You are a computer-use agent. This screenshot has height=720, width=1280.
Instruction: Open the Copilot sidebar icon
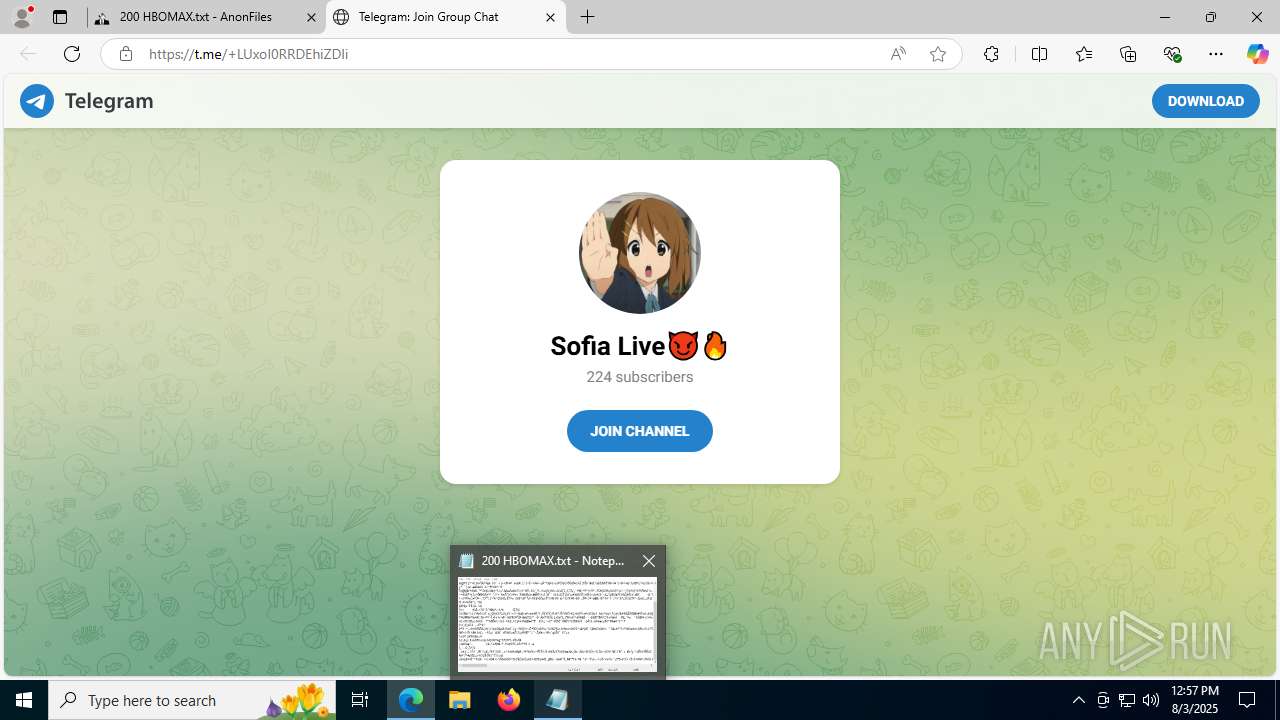[x=1257, y=54]
